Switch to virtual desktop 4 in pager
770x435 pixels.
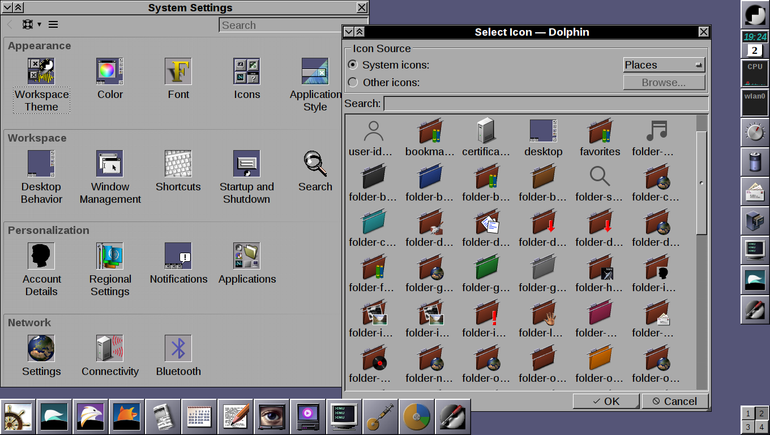pos(761,427)
